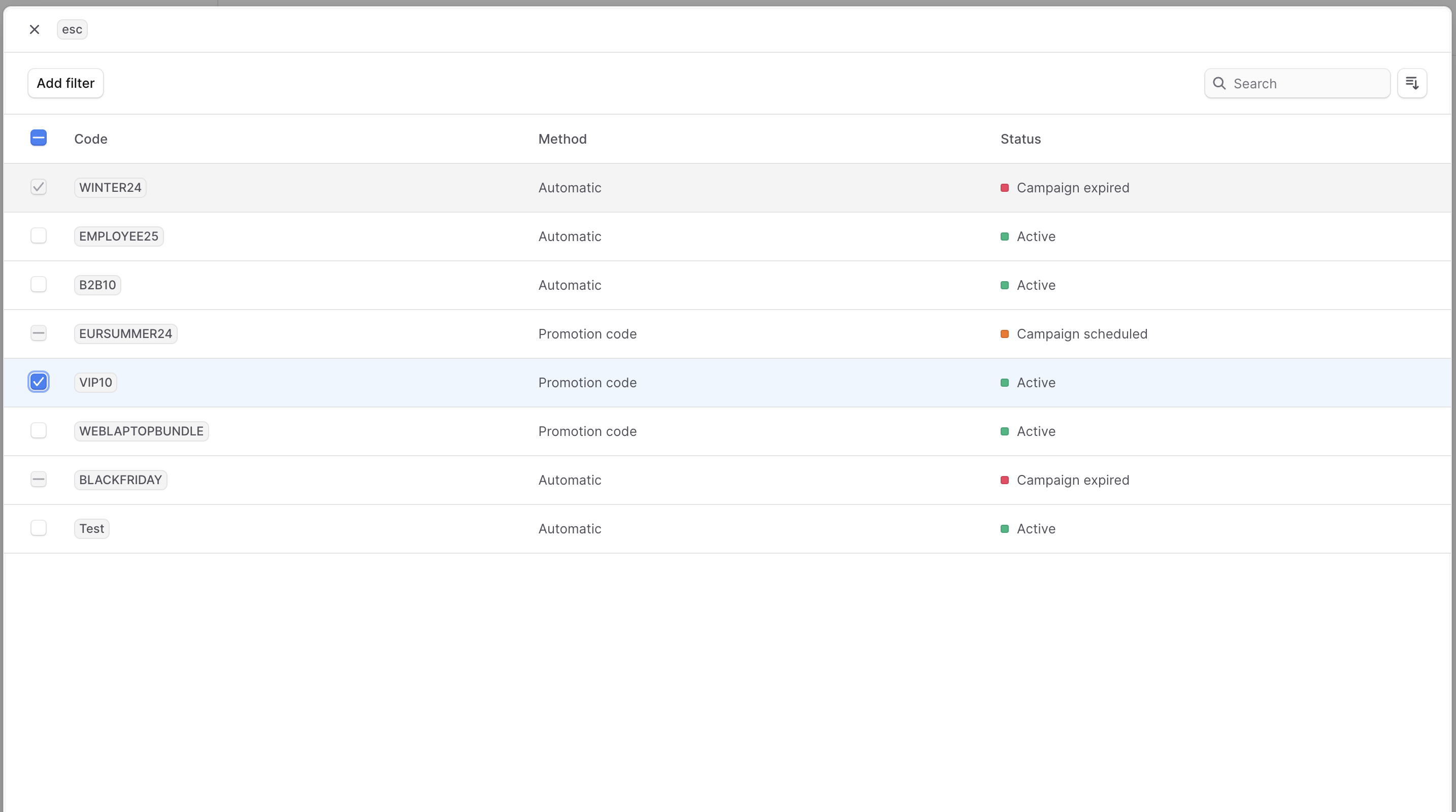
Task: Check the WEBLAPTOPBUNDLE row checkbox
Action: click(x=39, y=430)
